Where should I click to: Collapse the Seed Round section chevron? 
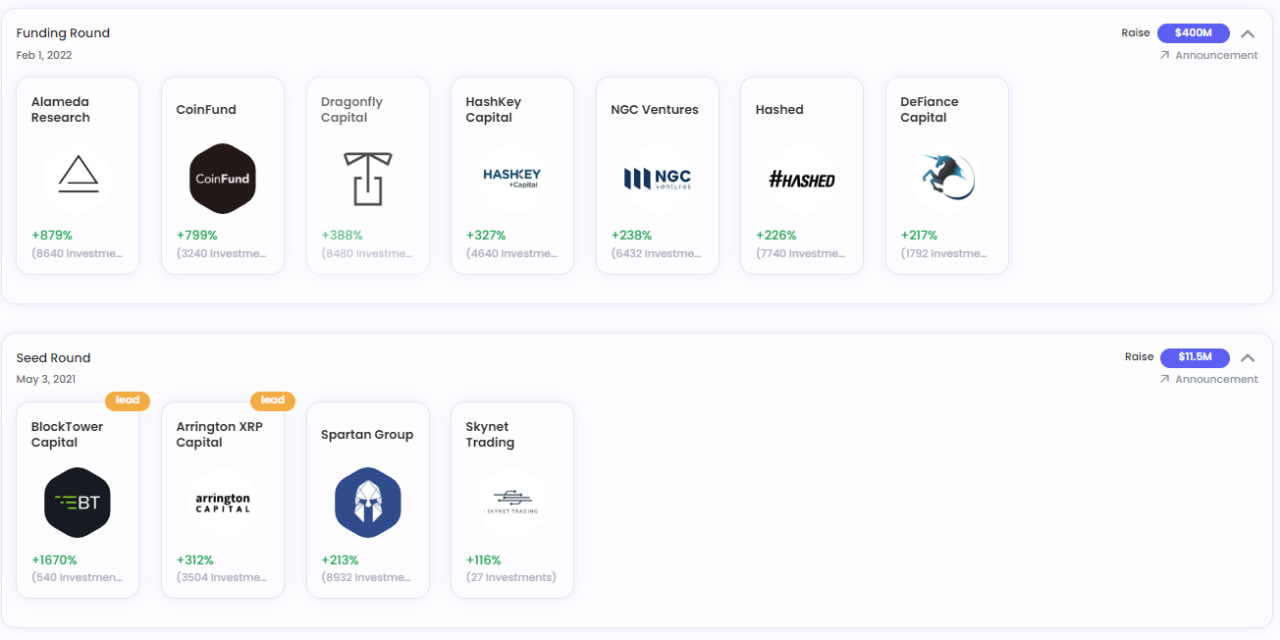(1248, 357)
